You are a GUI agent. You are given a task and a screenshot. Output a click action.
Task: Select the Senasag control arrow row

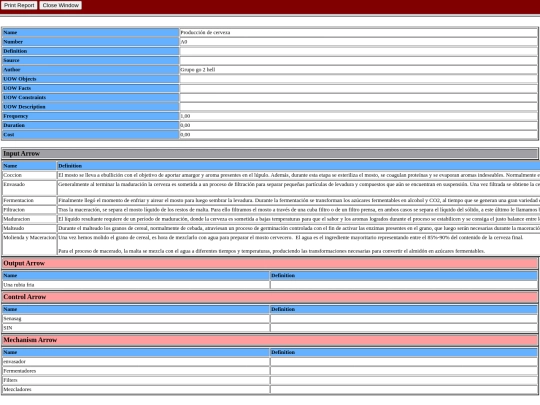pyautogui.click(x=270, y=319)
